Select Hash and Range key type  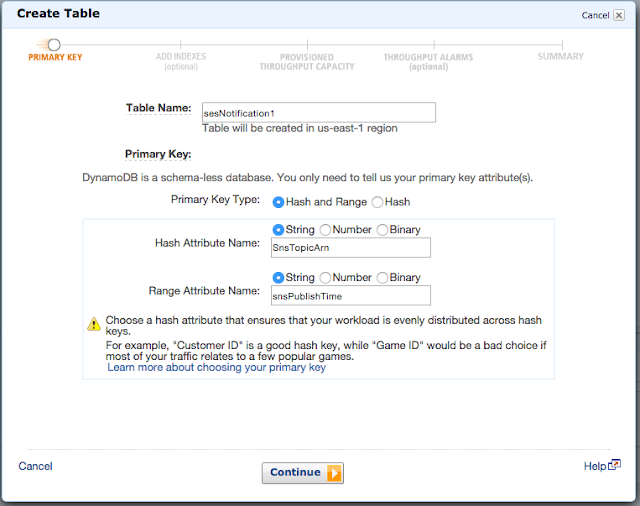pos(278,202)
